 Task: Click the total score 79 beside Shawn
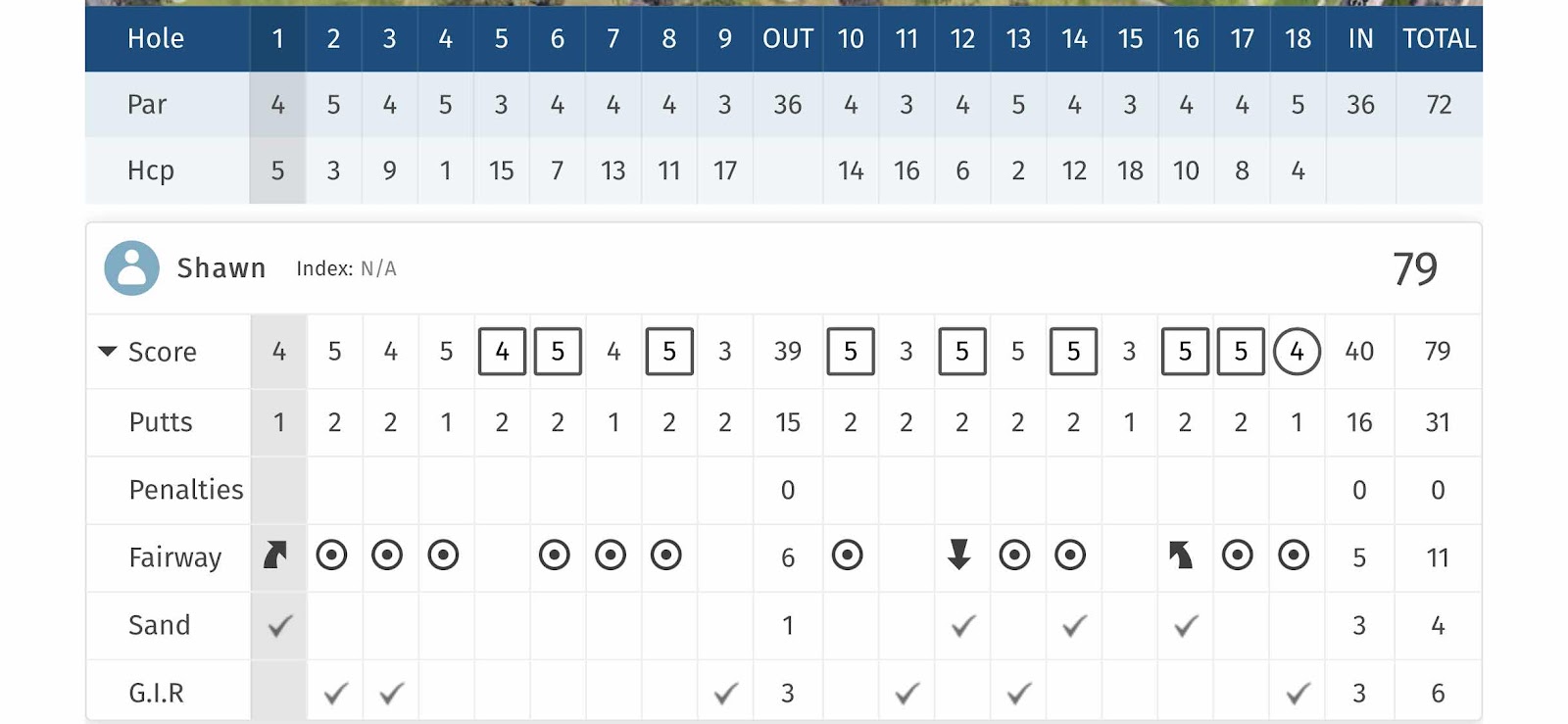pyautogui.click(x=1415, y=268)
